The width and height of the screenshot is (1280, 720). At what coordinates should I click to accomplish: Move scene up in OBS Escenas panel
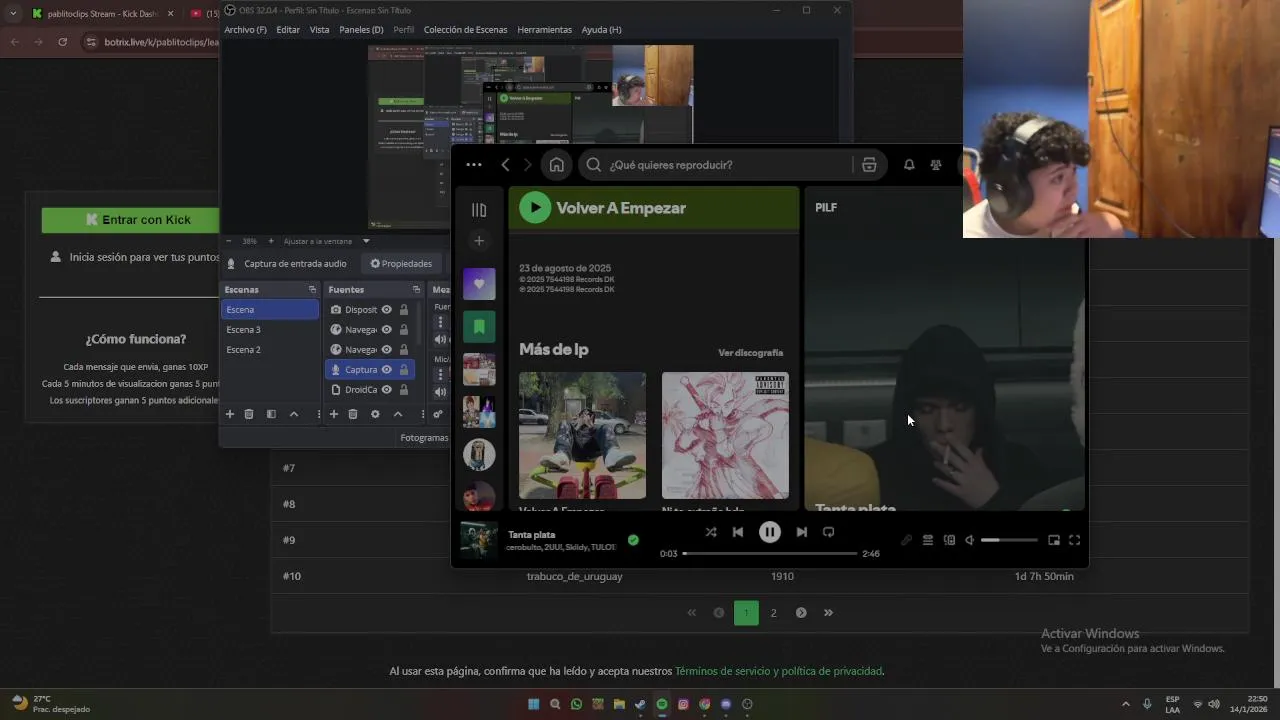[x=293, y=414]
